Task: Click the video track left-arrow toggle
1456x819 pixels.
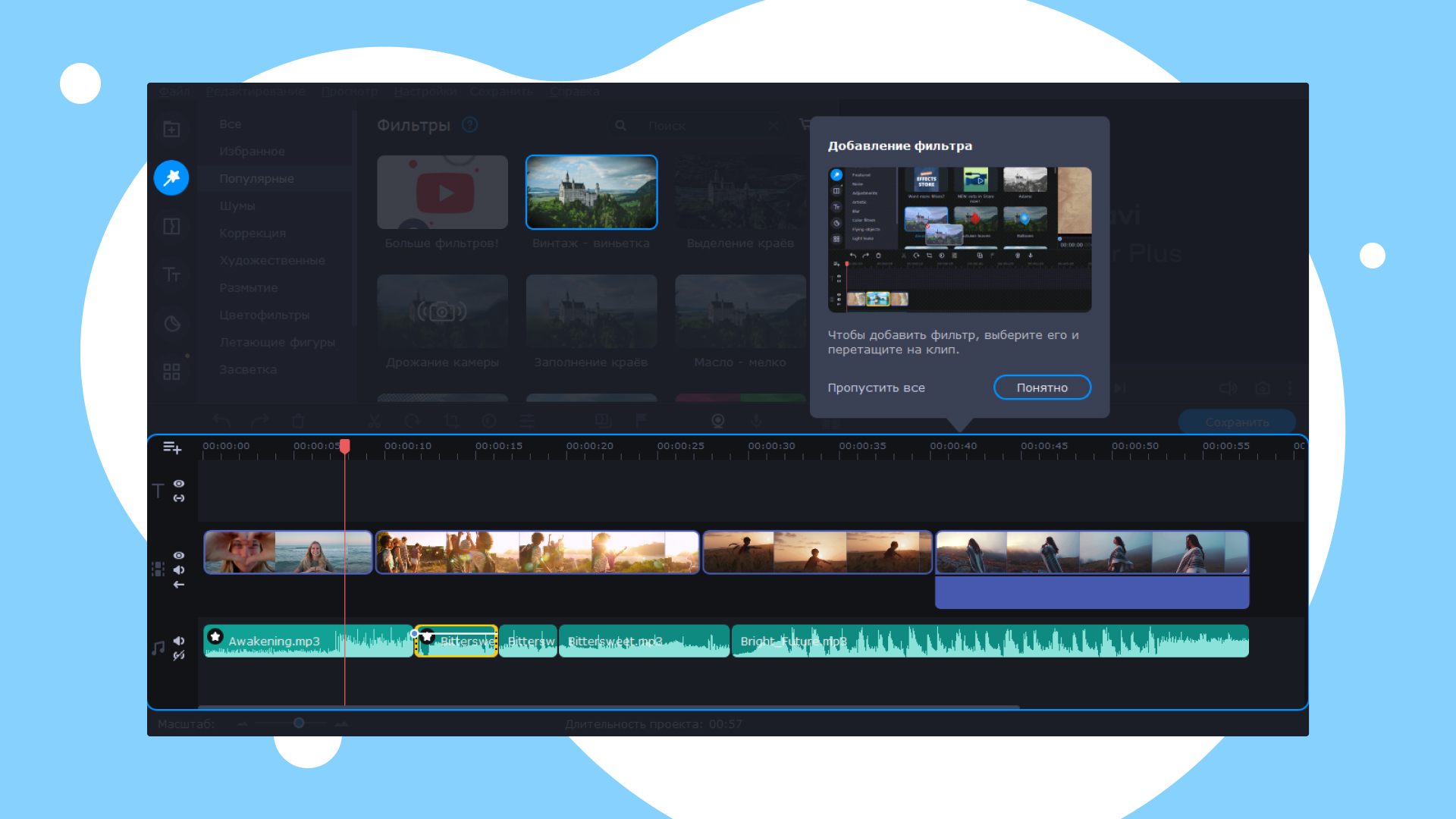Action: pyautogui.click(x=179, y=585)
